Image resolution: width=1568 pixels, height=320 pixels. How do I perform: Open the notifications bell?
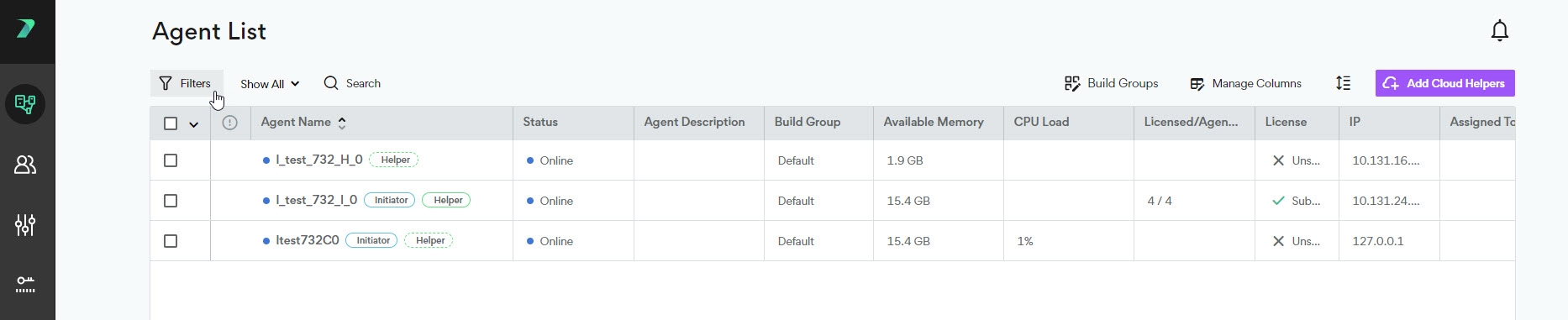pos(1499,31)
